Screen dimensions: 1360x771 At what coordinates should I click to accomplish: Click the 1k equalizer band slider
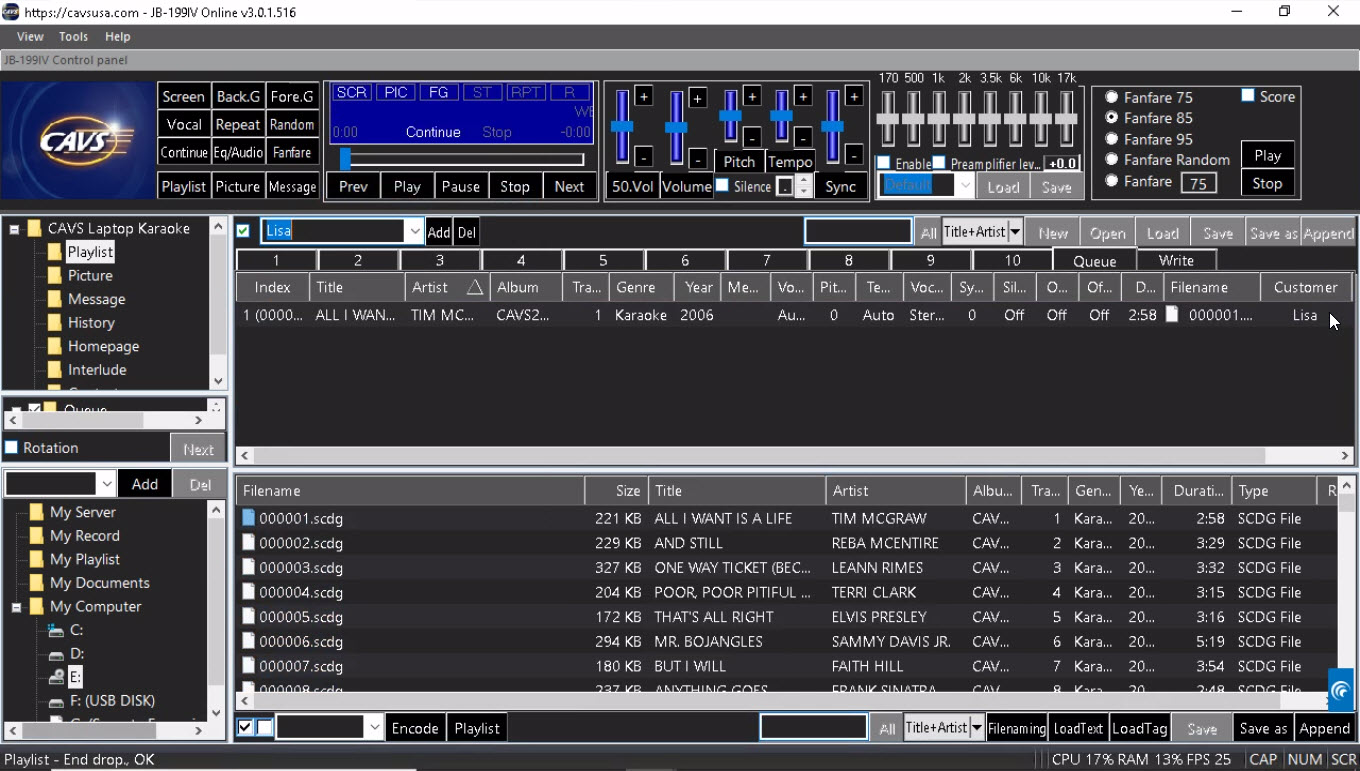tap(938, 118)
